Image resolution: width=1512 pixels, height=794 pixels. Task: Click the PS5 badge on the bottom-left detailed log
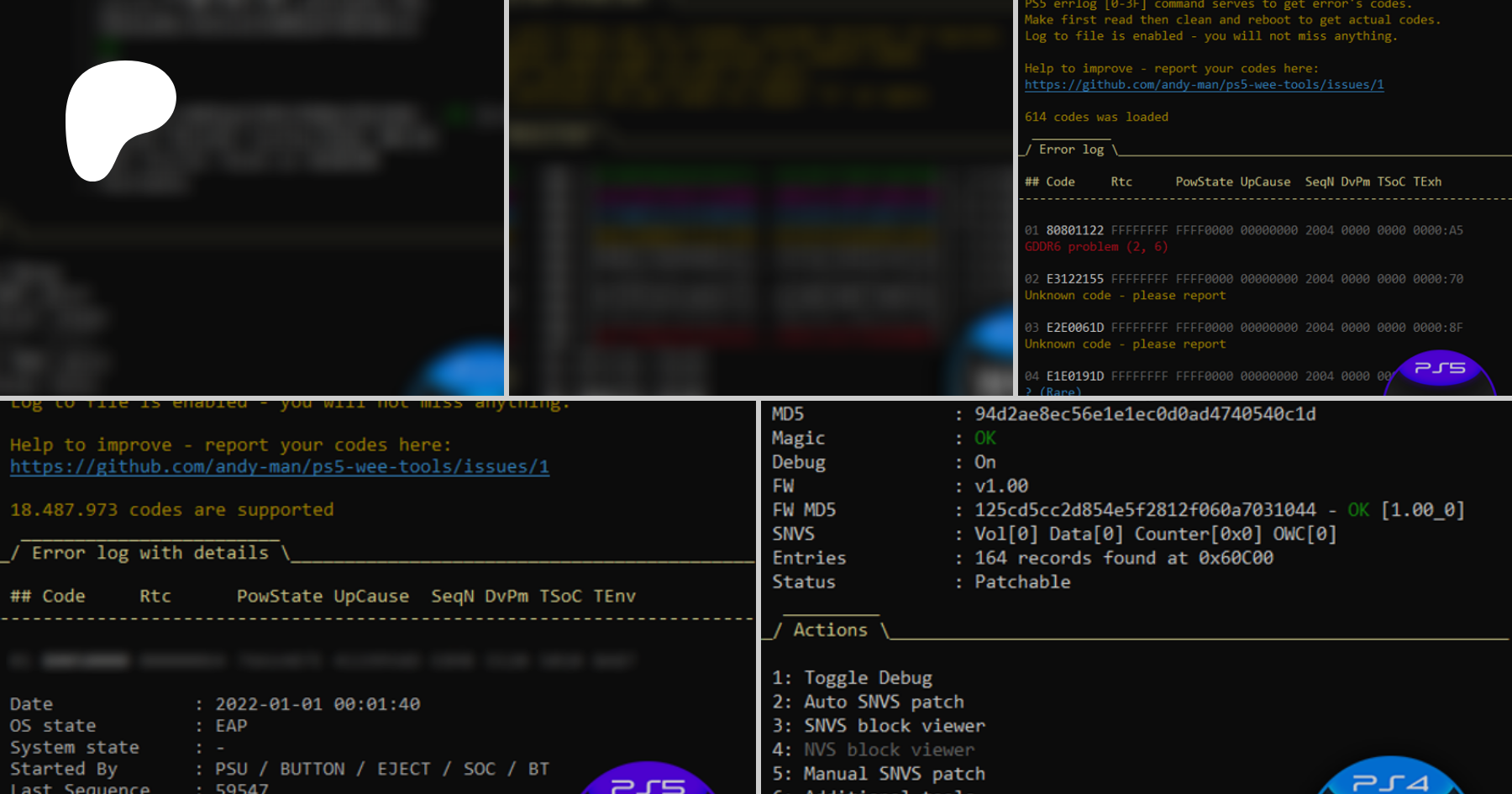tap(648, 780)
